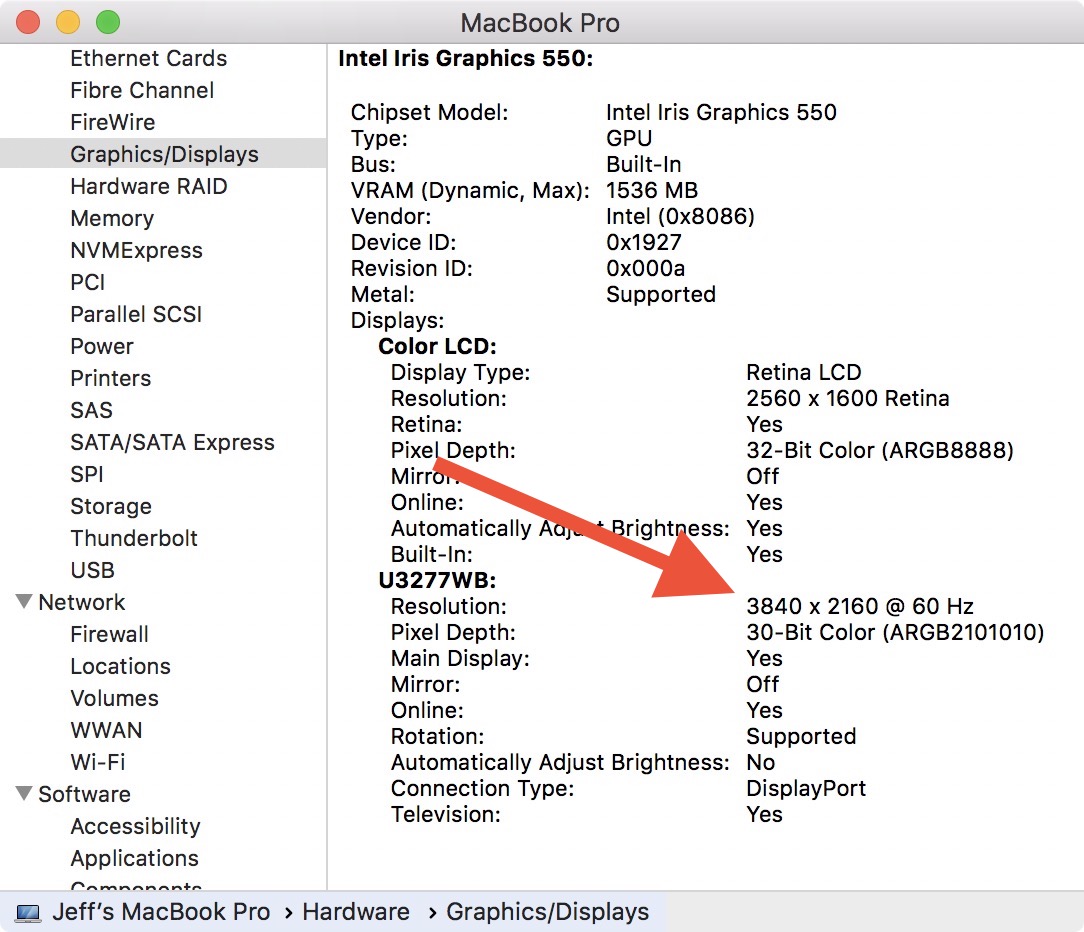Click the laptop icon in path bar

coord(28,913)
